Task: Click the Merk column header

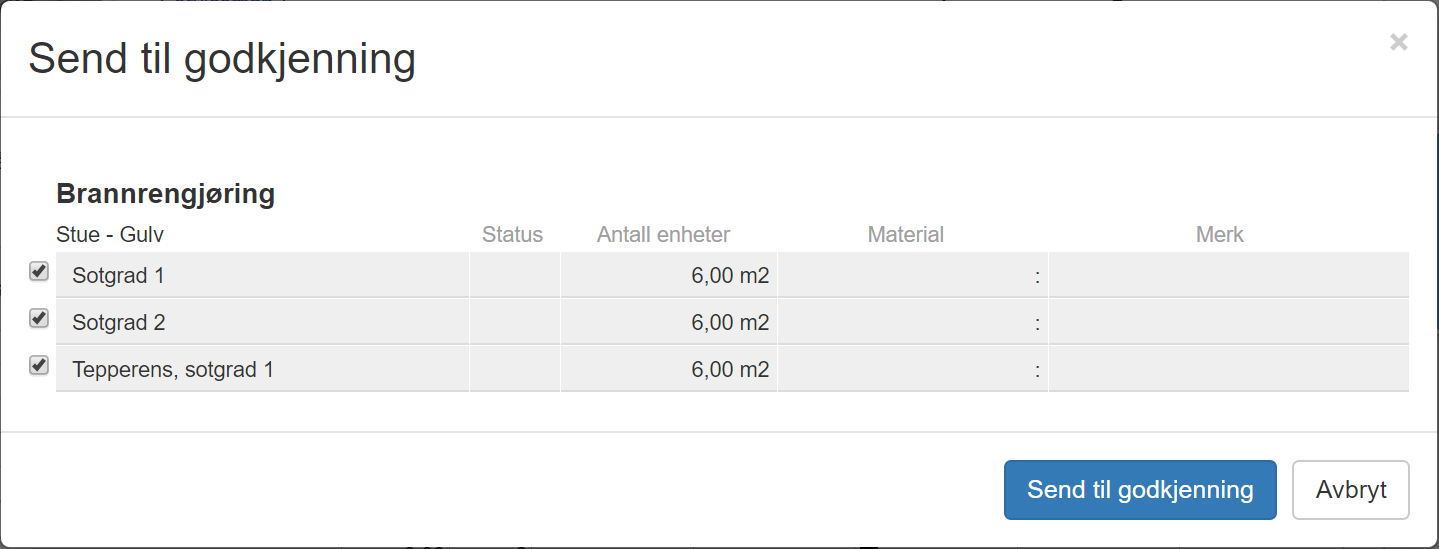Action: point(1219,235)
